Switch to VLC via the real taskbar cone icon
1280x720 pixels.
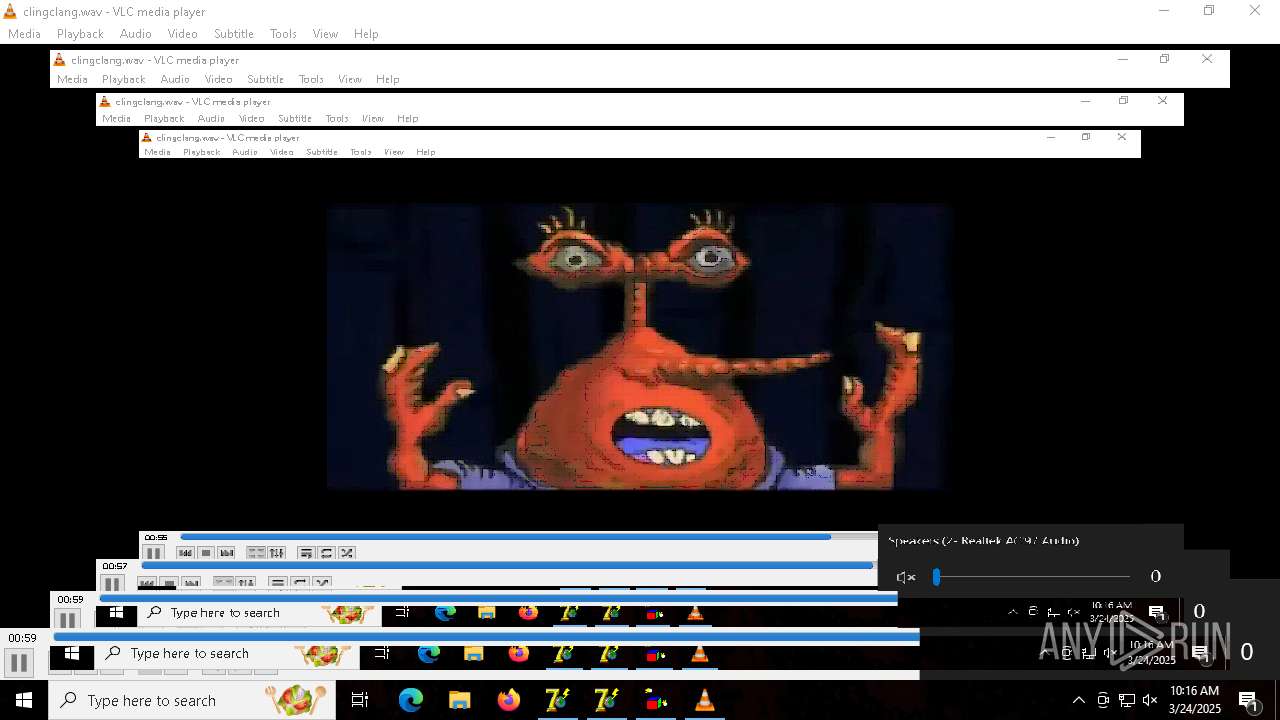tap(704, 700)
